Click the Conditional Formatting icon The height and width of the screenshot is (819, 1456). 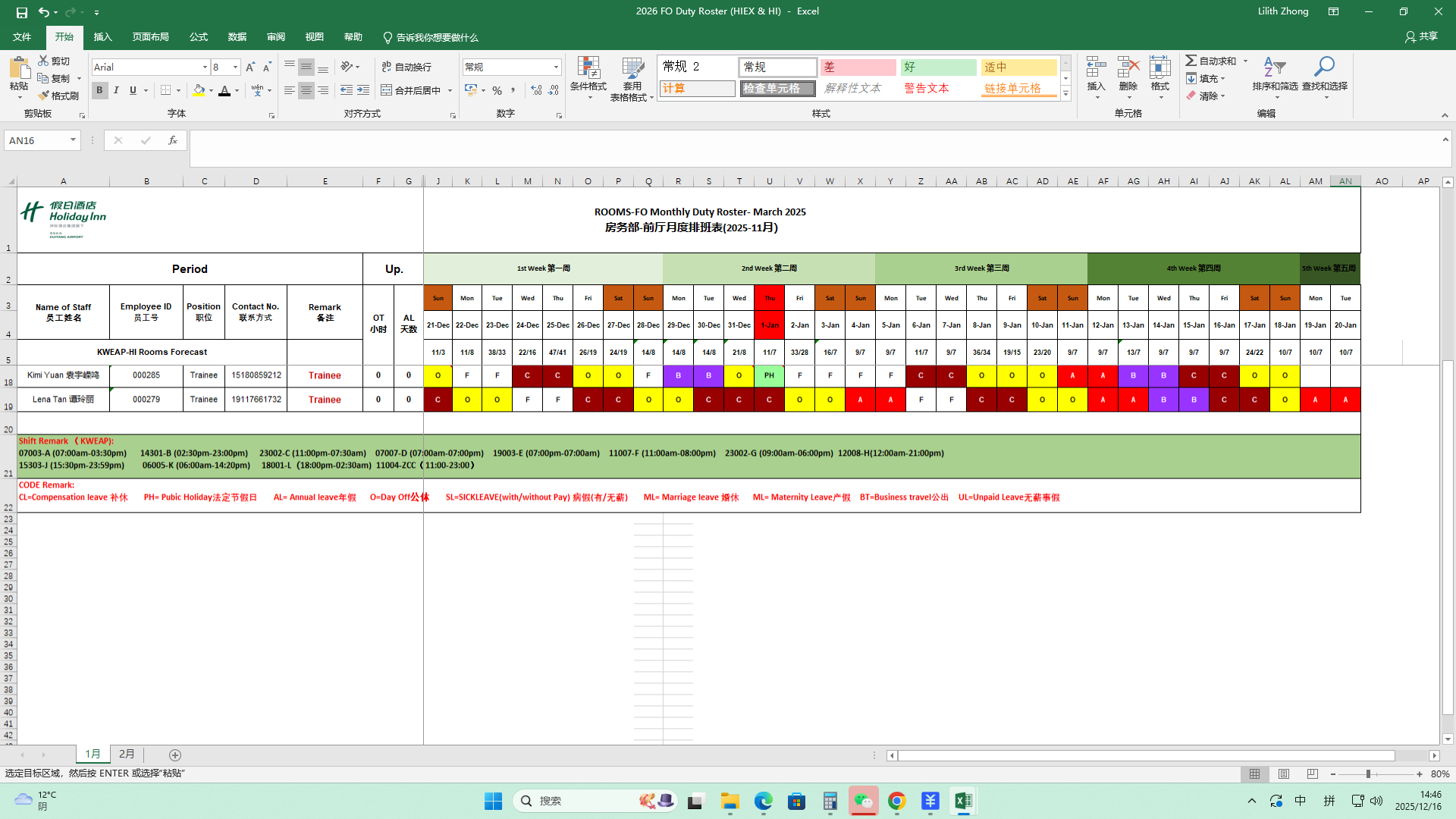pos(588,68)
